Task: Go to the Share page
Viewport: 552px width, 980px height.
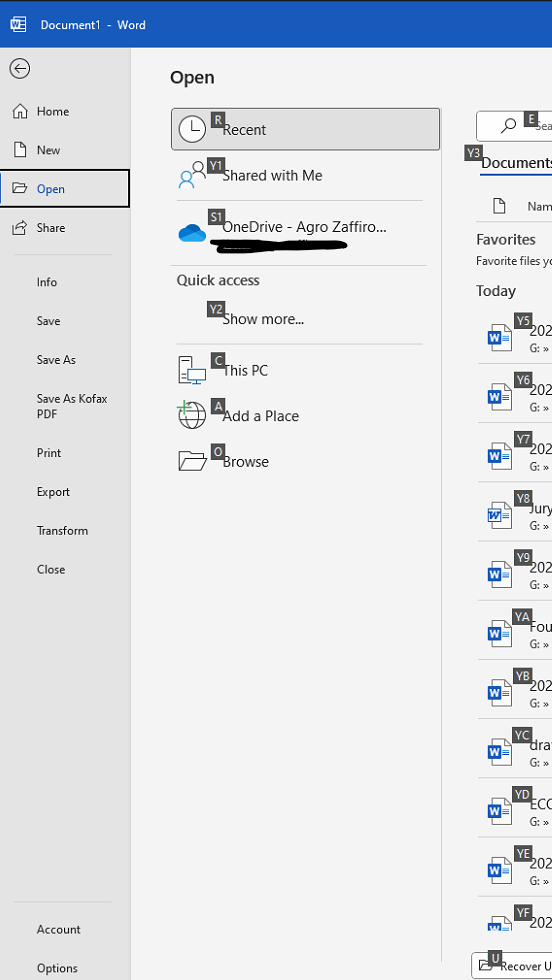Action: pyautogui.click(x=65, y=228)
